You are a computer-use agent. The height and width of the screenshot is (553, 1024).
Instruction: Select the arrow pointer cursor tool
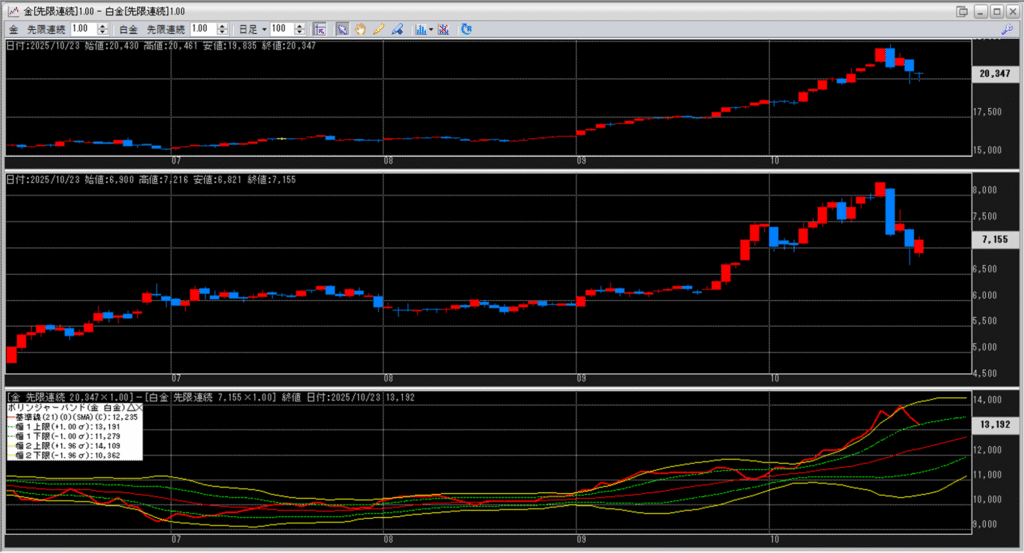click(x=342, y=29)
